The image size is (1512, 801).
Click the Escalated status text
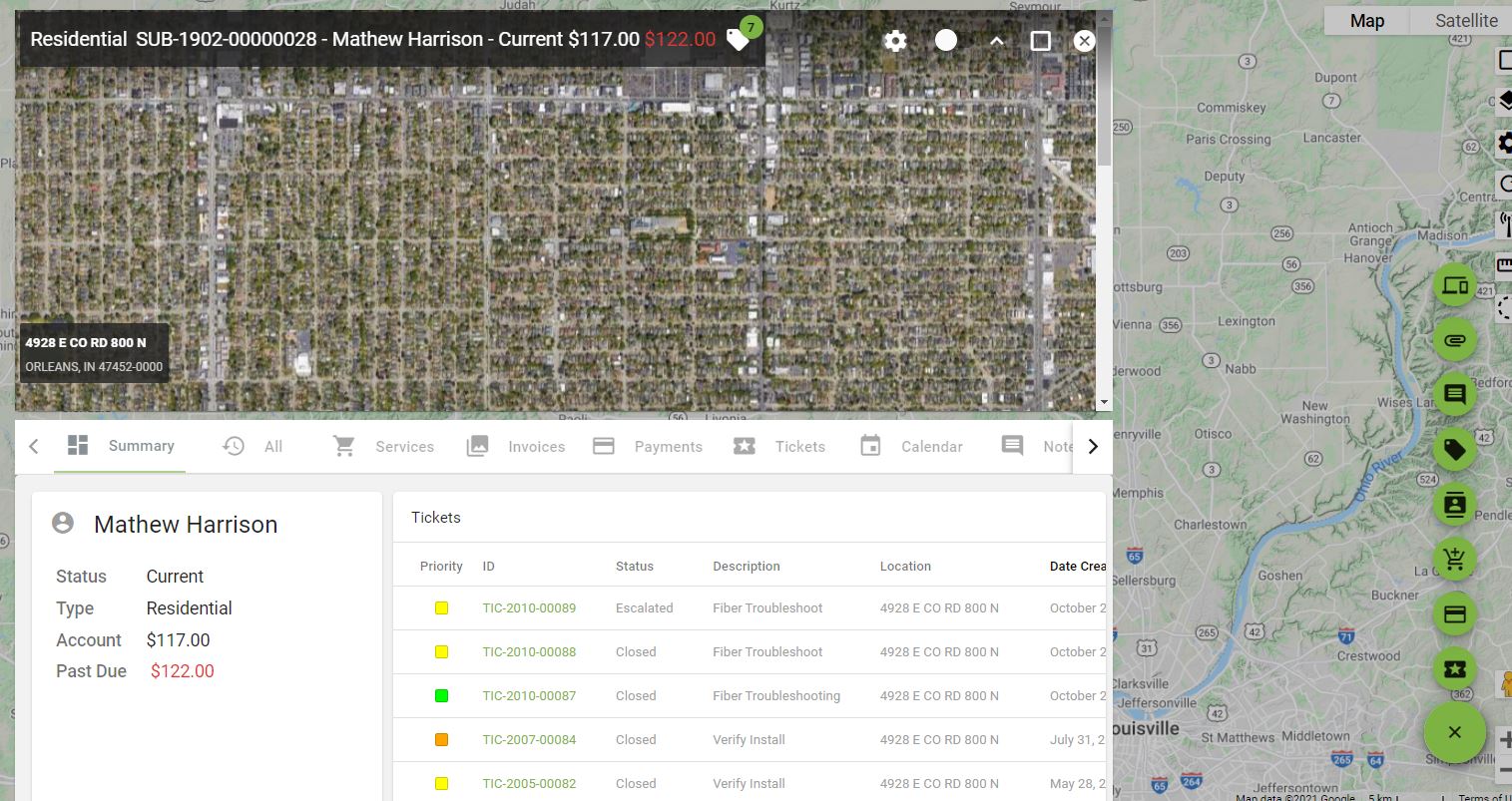coord(645,607)
